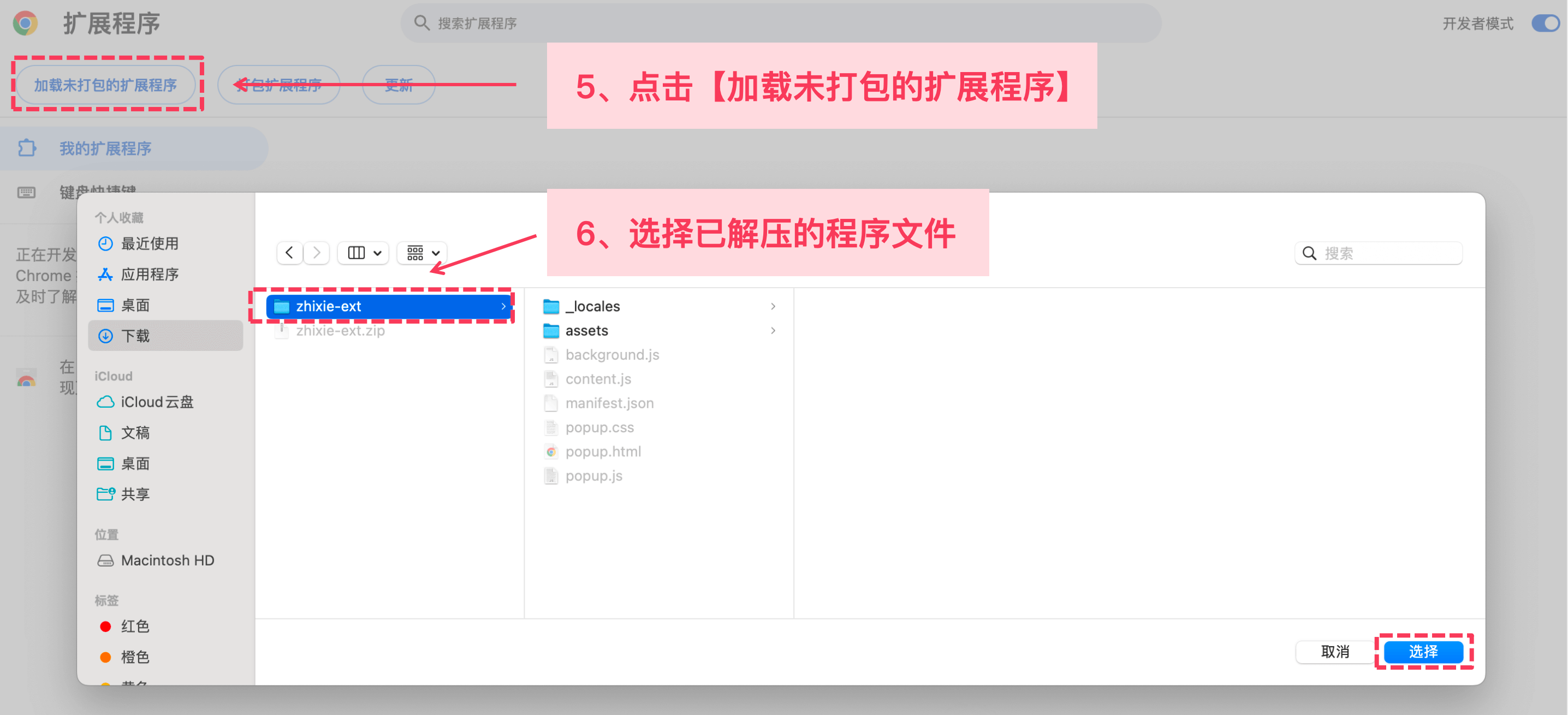Click the shared folder icon for 共享

(106, 493)
